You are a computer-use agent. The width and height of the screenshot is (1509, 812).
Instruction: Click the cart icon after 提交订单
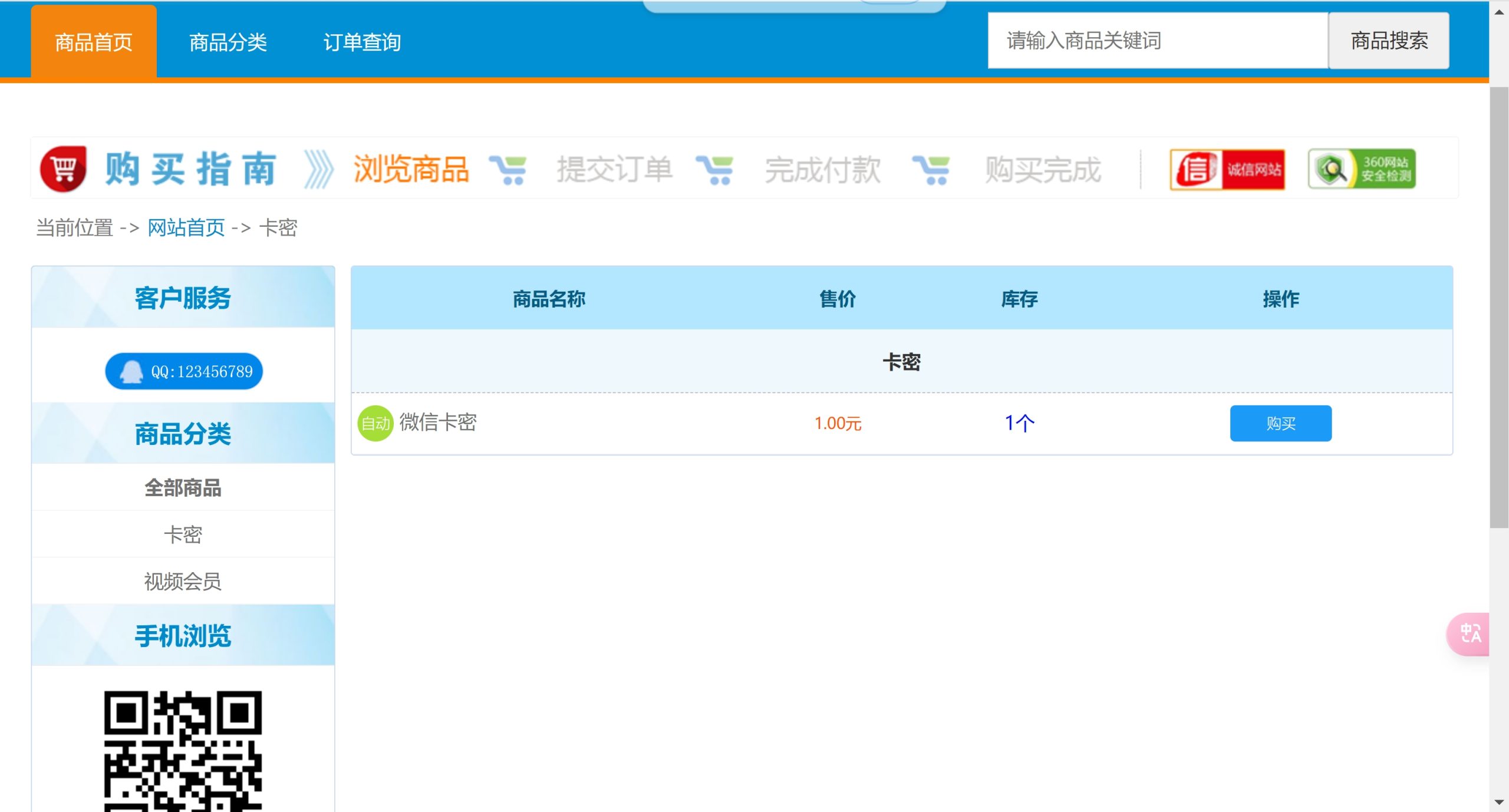click(714, 170)
